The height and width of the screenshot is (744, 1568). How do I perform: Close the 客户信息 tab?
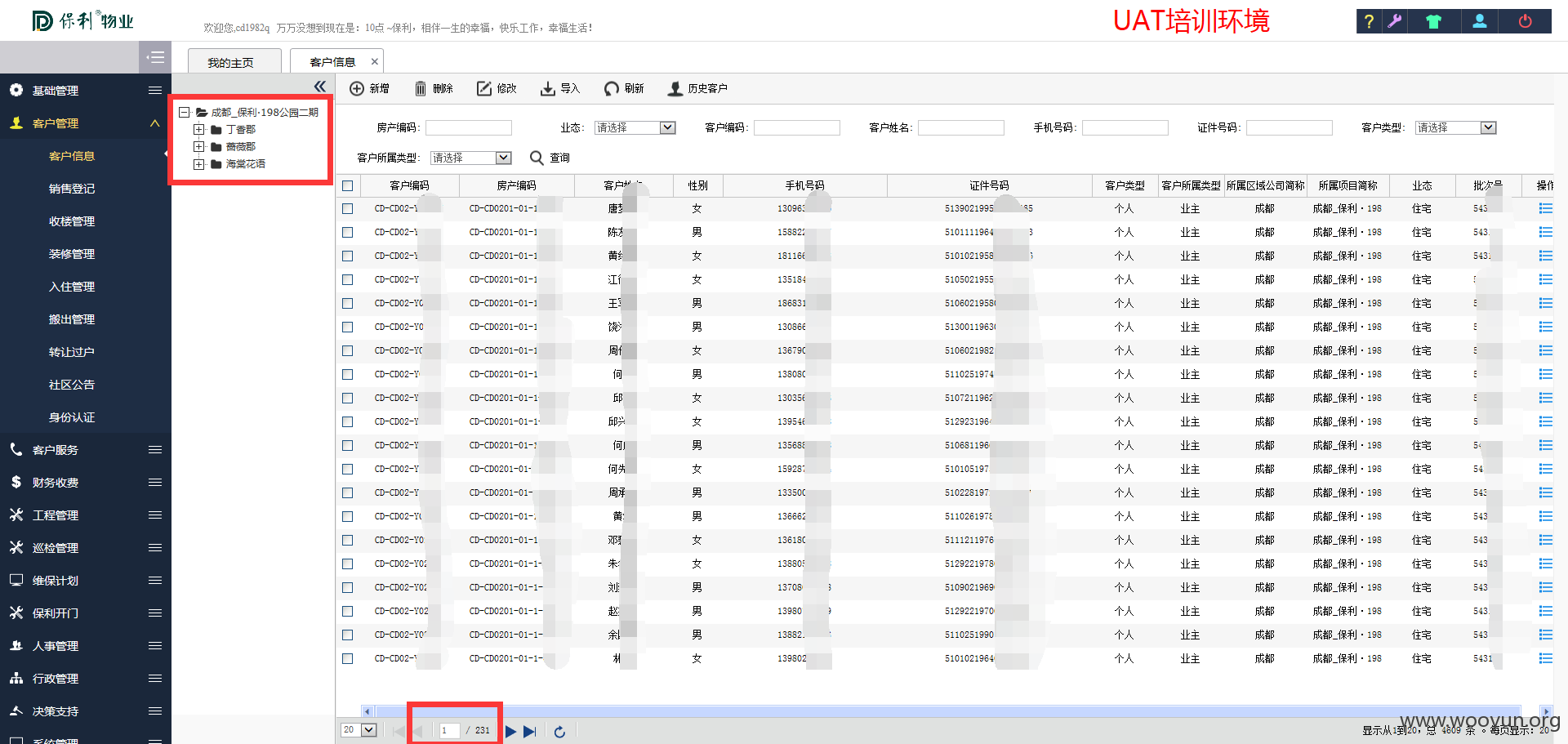pos(375,61)
